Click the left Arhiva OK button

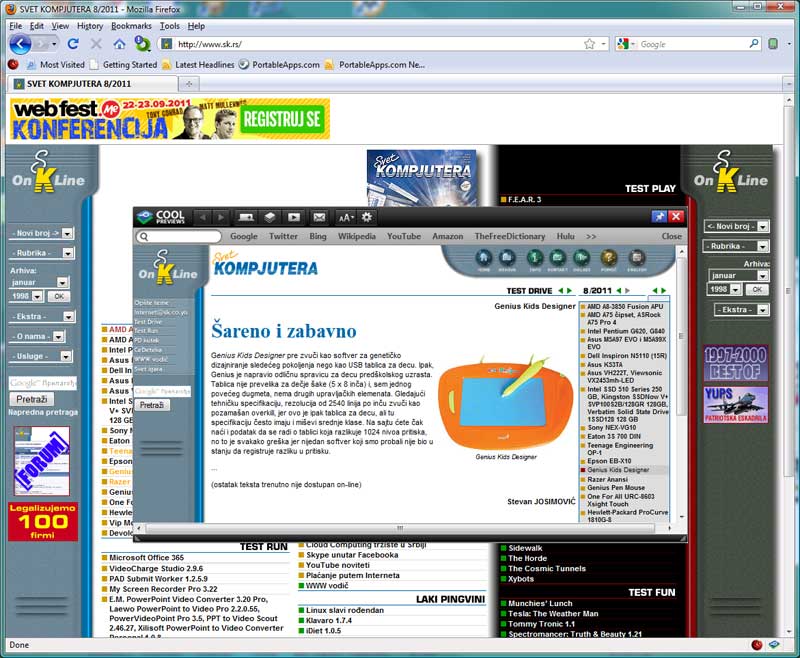pyautogui.click(x=59, y=296)
